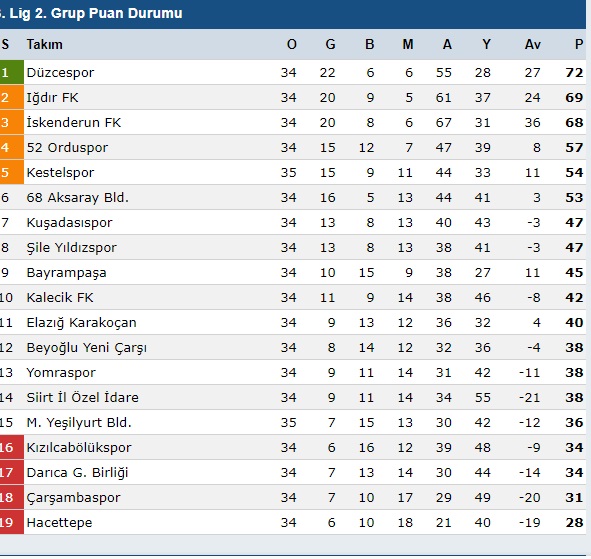Viewport: 591px width, 559px height.
Task: Open the Beyoğlu Yeni Çarşı team
Action: coord(87,348)
